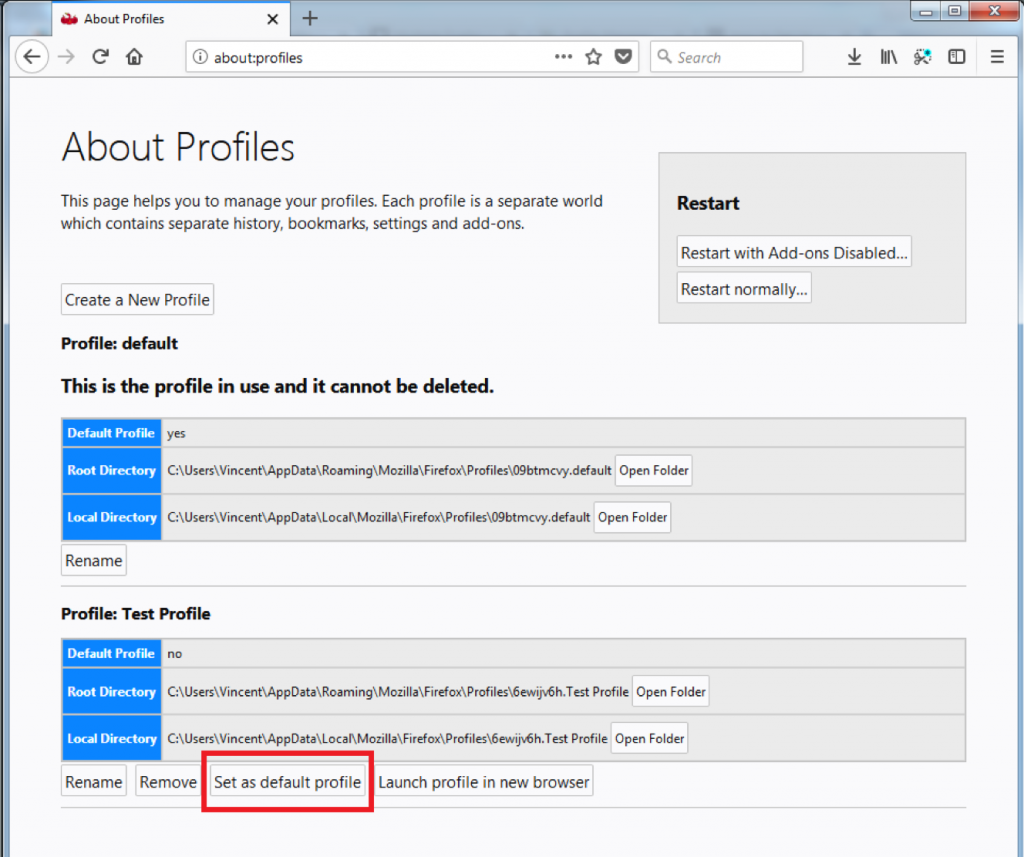This screenshot has width=1024, height=857.
Task: Click Restart normally
Action: click(x=744, y=288)
